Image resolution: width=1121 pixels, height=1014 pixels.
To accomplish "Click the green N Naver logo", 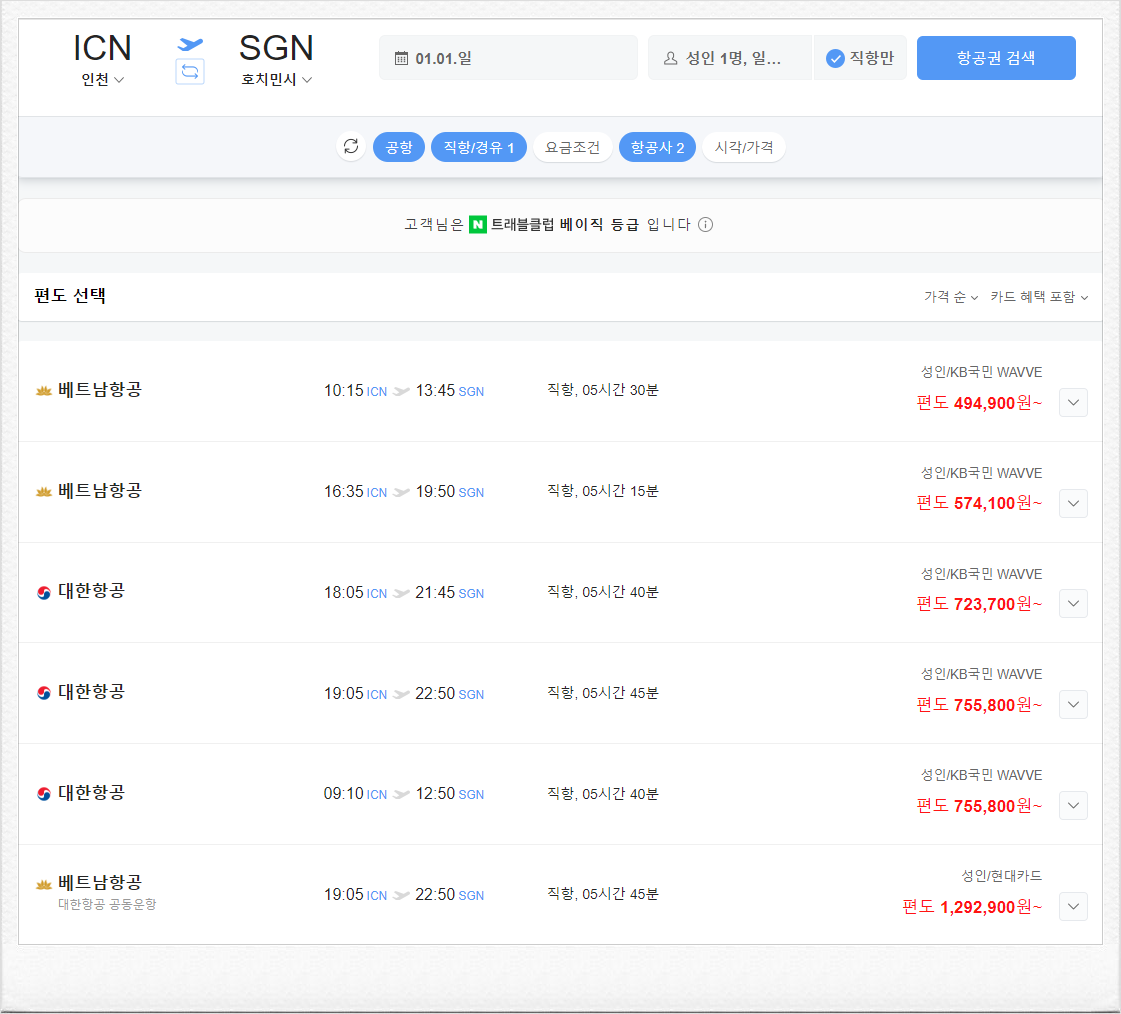I will tap(478, 225).
